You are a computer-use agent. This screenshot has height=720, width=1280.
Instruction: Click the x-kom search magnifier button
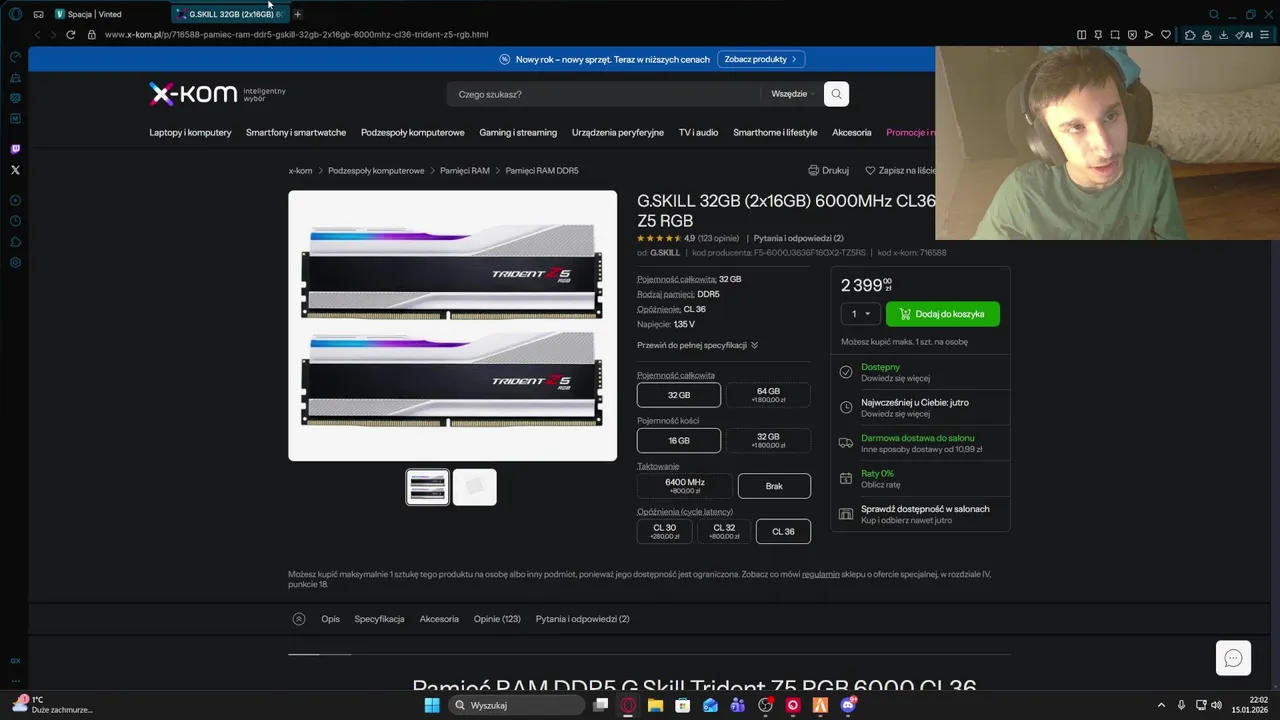(x=836, y=94)
